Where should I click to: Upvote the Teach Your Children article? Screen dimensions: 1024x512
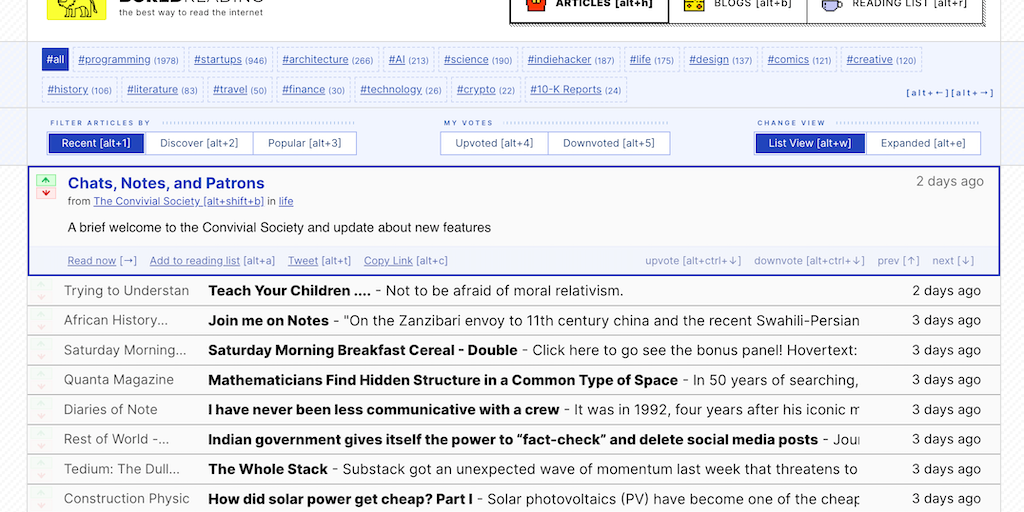(x=41, y=286)
